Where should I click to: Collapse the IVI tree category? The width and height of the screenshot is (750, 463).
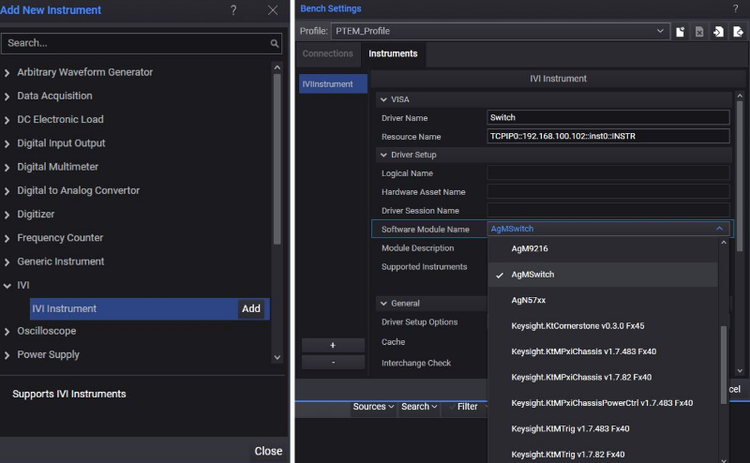click(8, 285)
